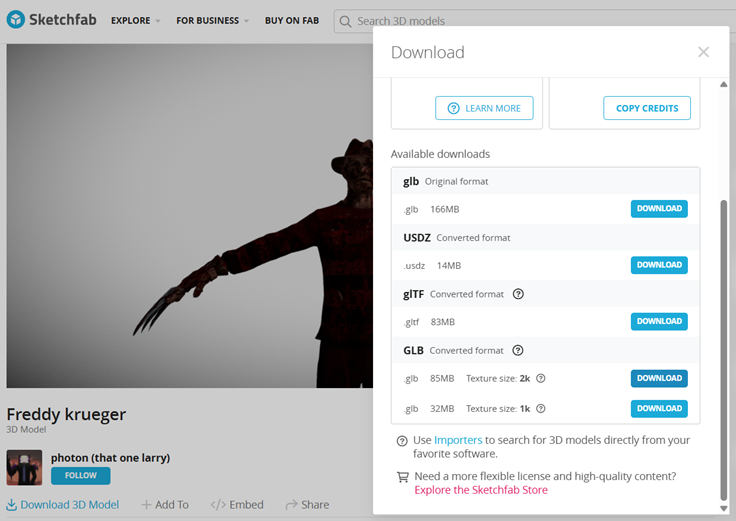Open the Importers link
The height and width of the screenshot is (521, 736).
pyautogui.click(x=458, y=440)
